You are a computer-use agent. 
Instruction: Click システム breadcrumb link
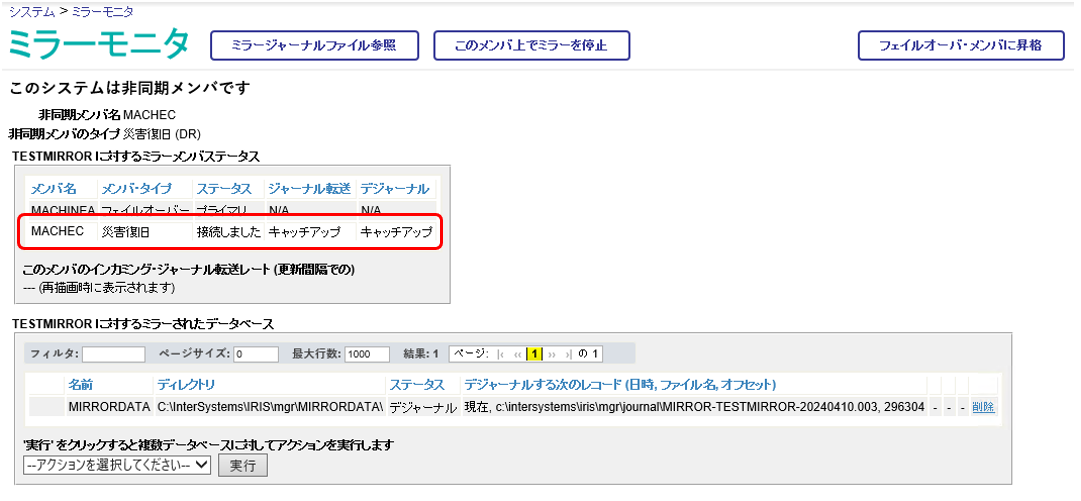30,11
